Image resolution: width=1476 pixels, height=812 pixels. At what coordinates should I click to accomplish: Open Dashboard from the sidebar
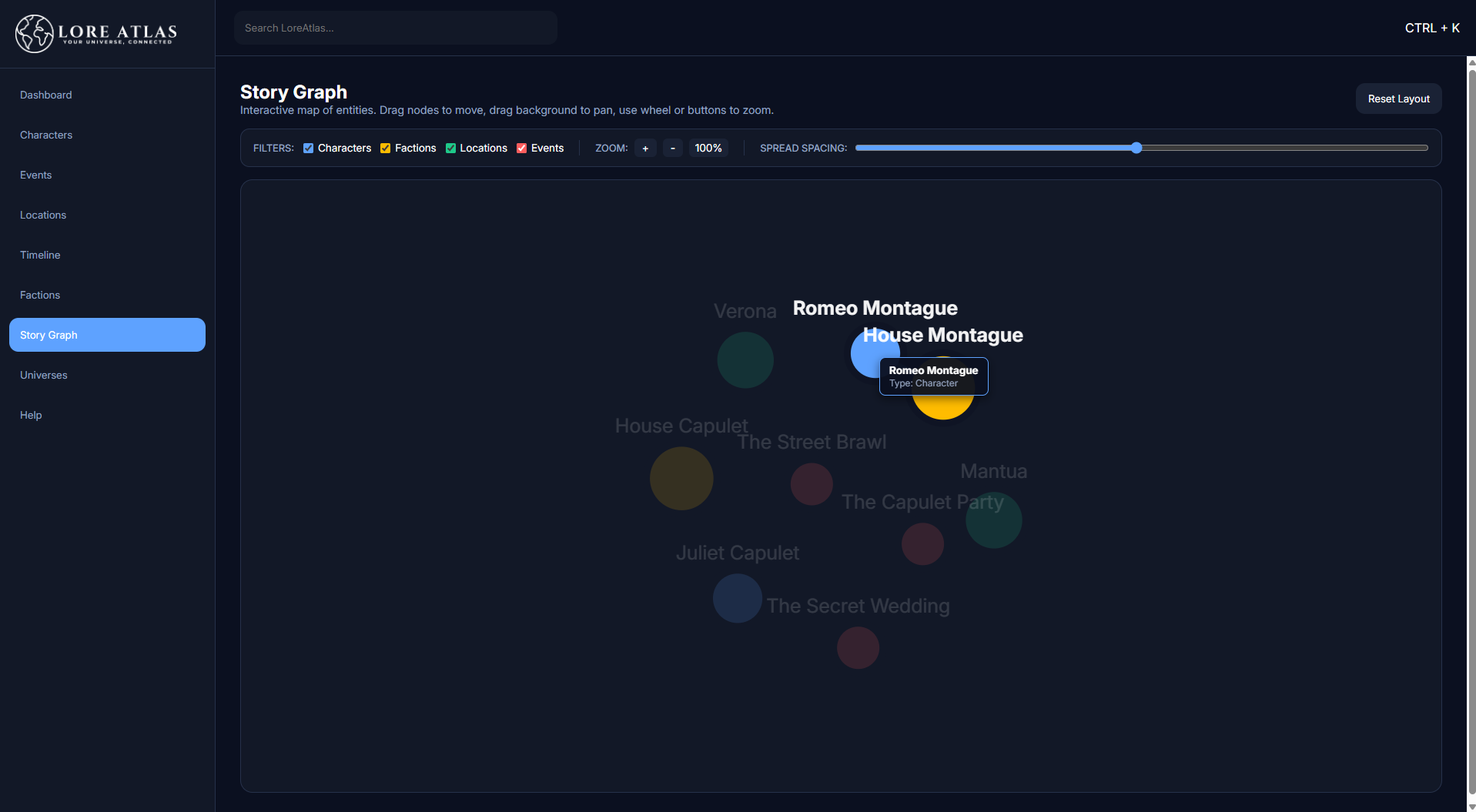pyautogui.click(x=107, y=95)
